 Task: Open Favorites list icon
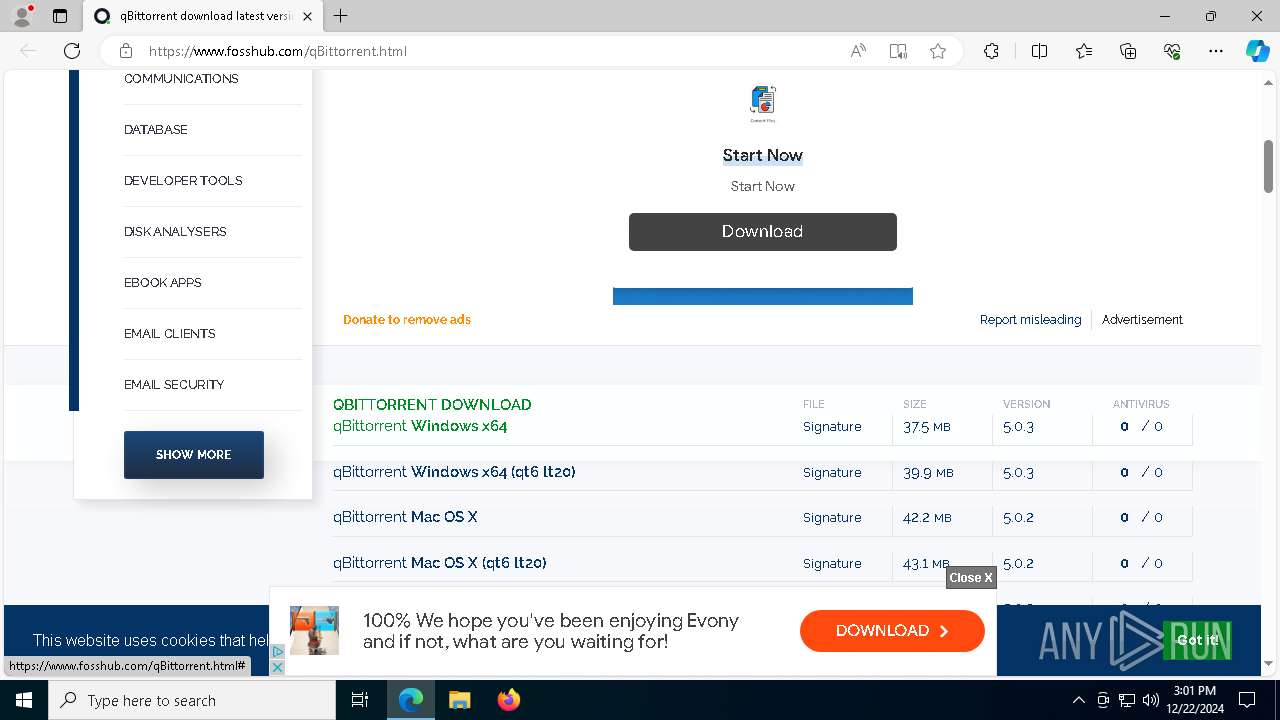(1084, 51)
